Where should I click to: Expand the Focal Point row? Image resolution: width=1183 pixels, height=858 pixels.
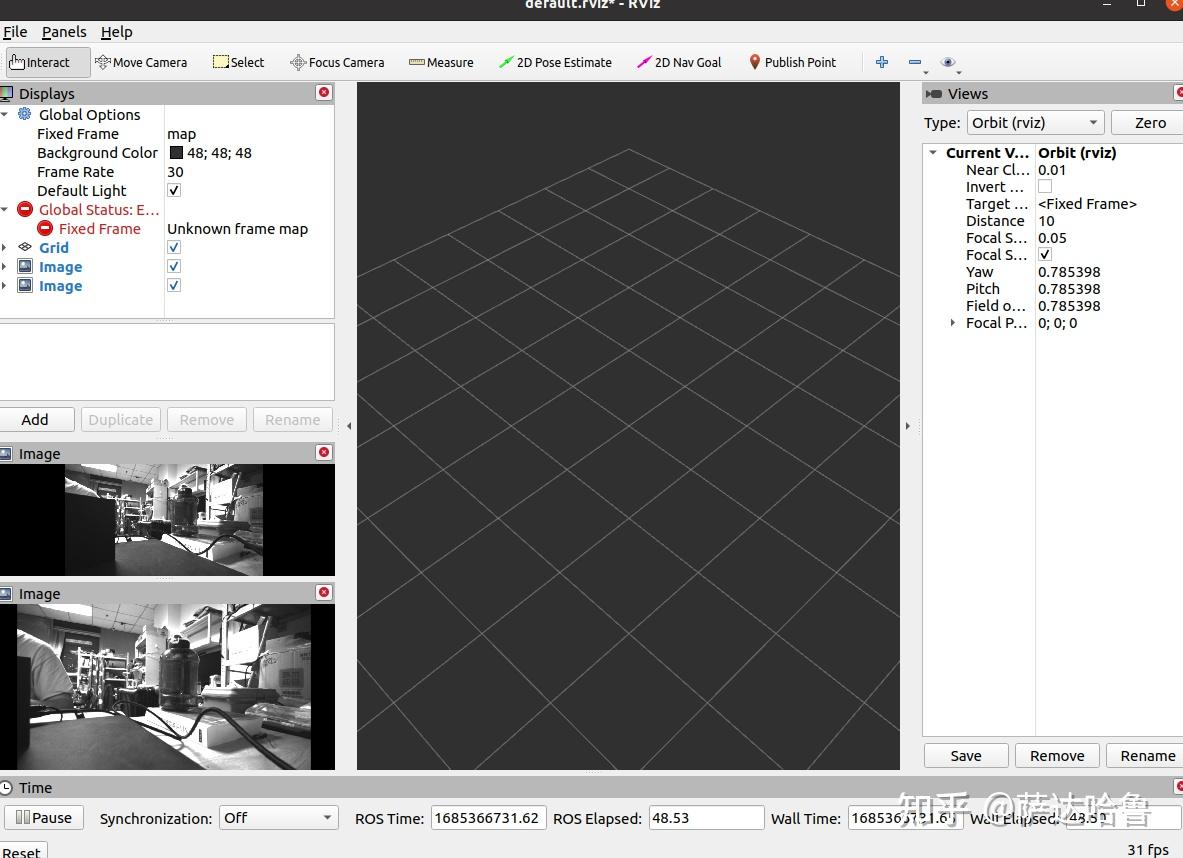pyautogui.click(x=952, y=323)
